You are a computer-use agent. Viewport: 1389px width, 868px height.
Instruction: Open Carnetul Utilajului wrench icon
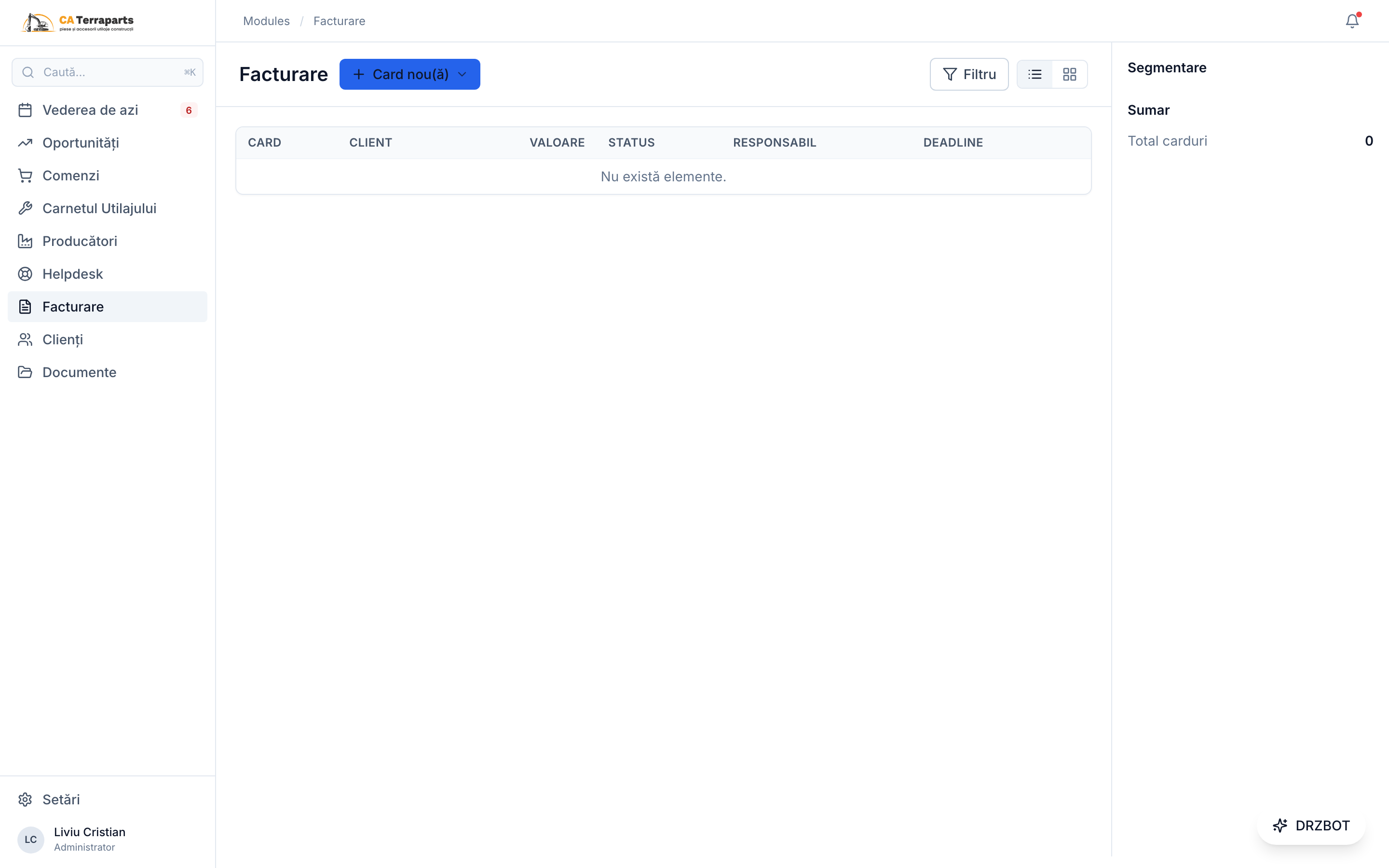[x=25, y=208]
